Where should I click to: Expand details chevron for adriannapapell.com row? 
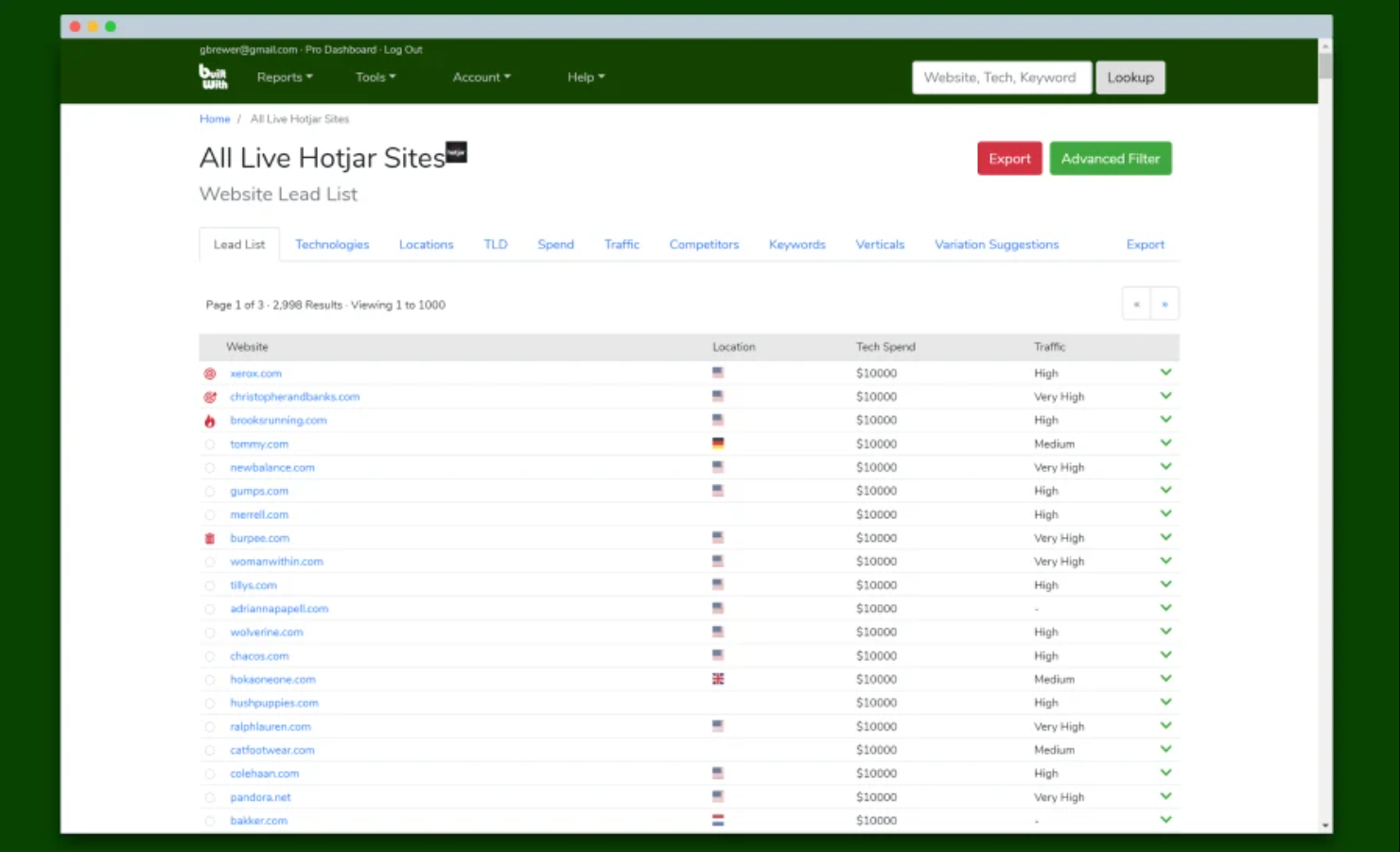point(1165,608)
